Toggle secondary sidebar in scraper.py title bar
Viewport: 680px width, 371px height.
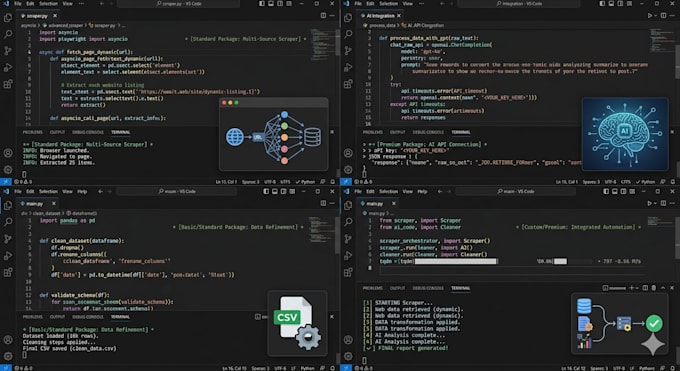pos(280,3)
